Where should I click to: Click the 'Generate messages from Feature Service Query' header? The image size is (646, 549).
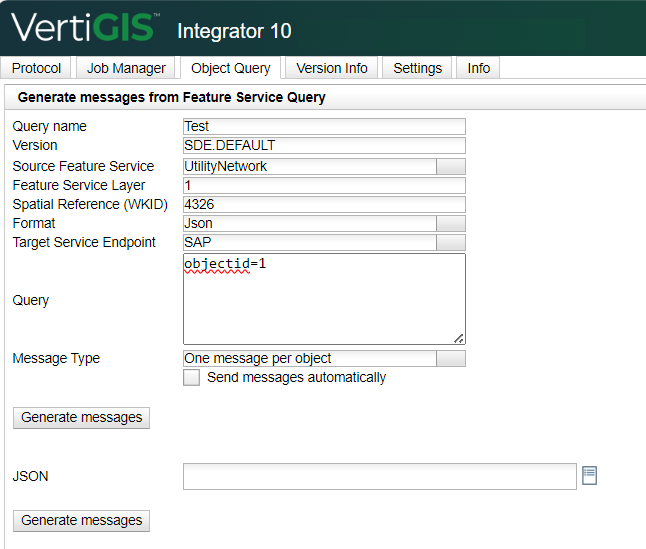tap(171, 97)
